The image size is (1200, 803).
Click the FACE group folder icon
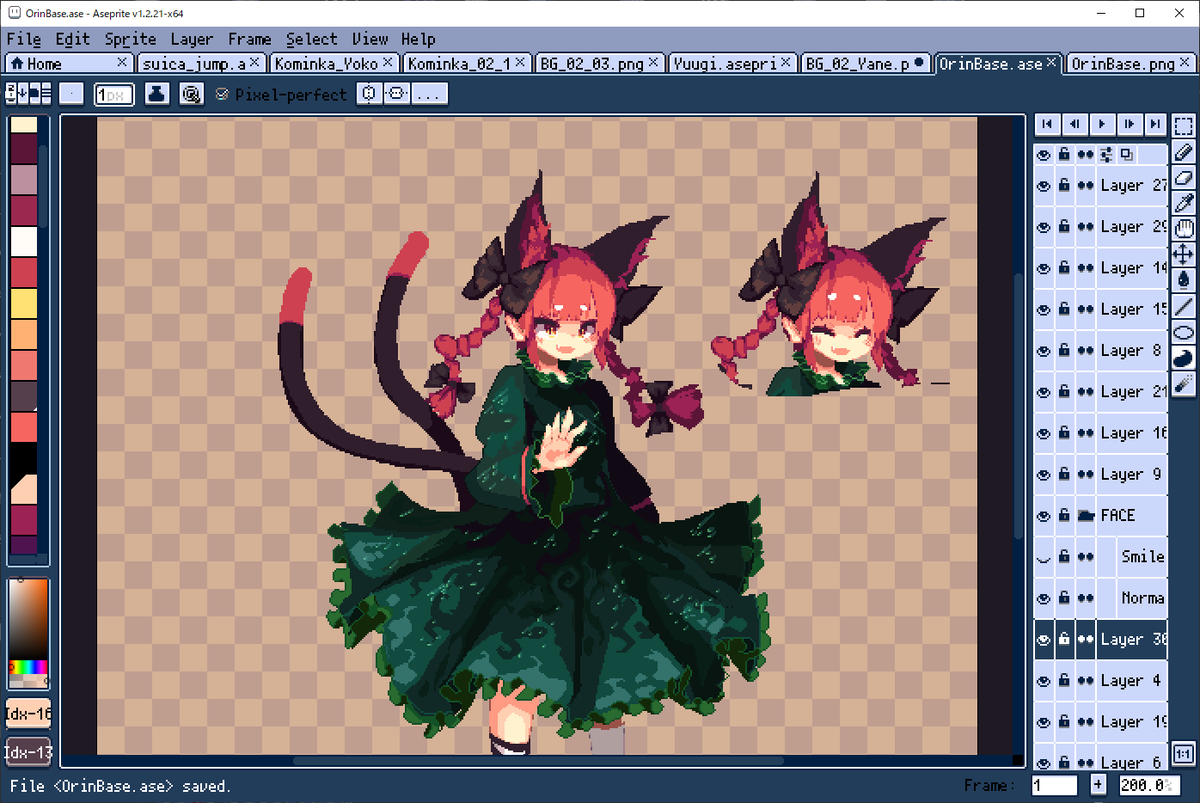pos(1086,515)
